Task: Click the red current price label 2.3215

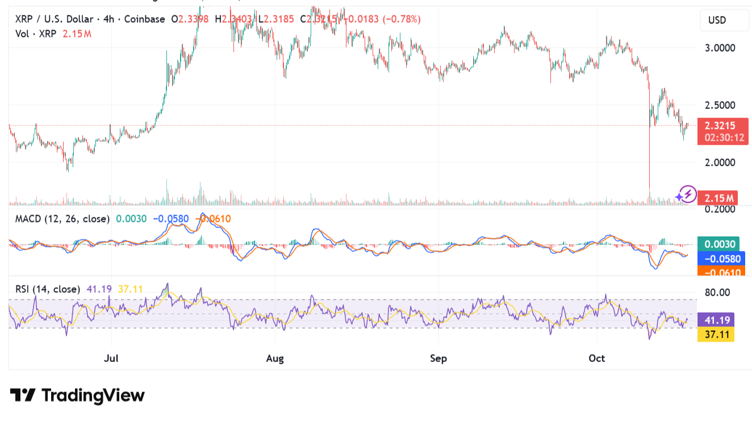Action: coord(720,126)
